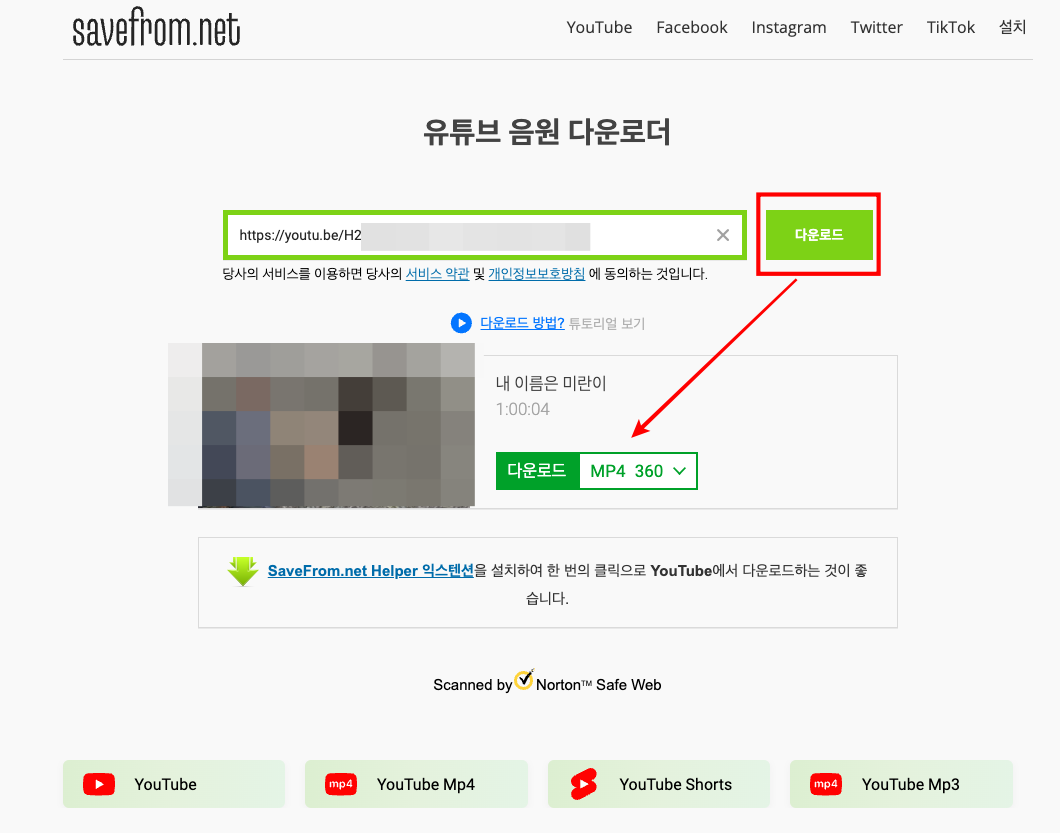
Task: Open Instagram in the top navigation
Action: click(789, 28)
